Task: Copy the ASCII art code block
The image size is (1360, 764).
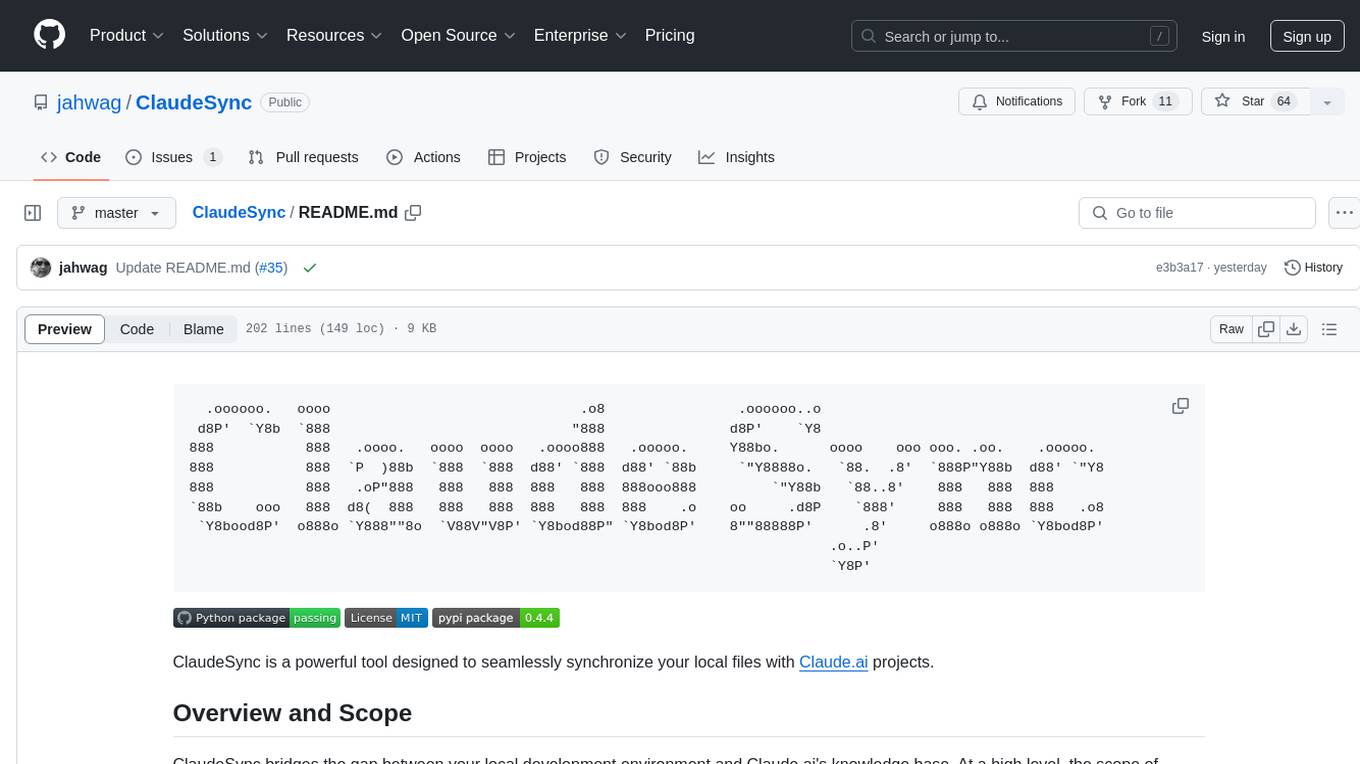Action: pos(1180,406)
